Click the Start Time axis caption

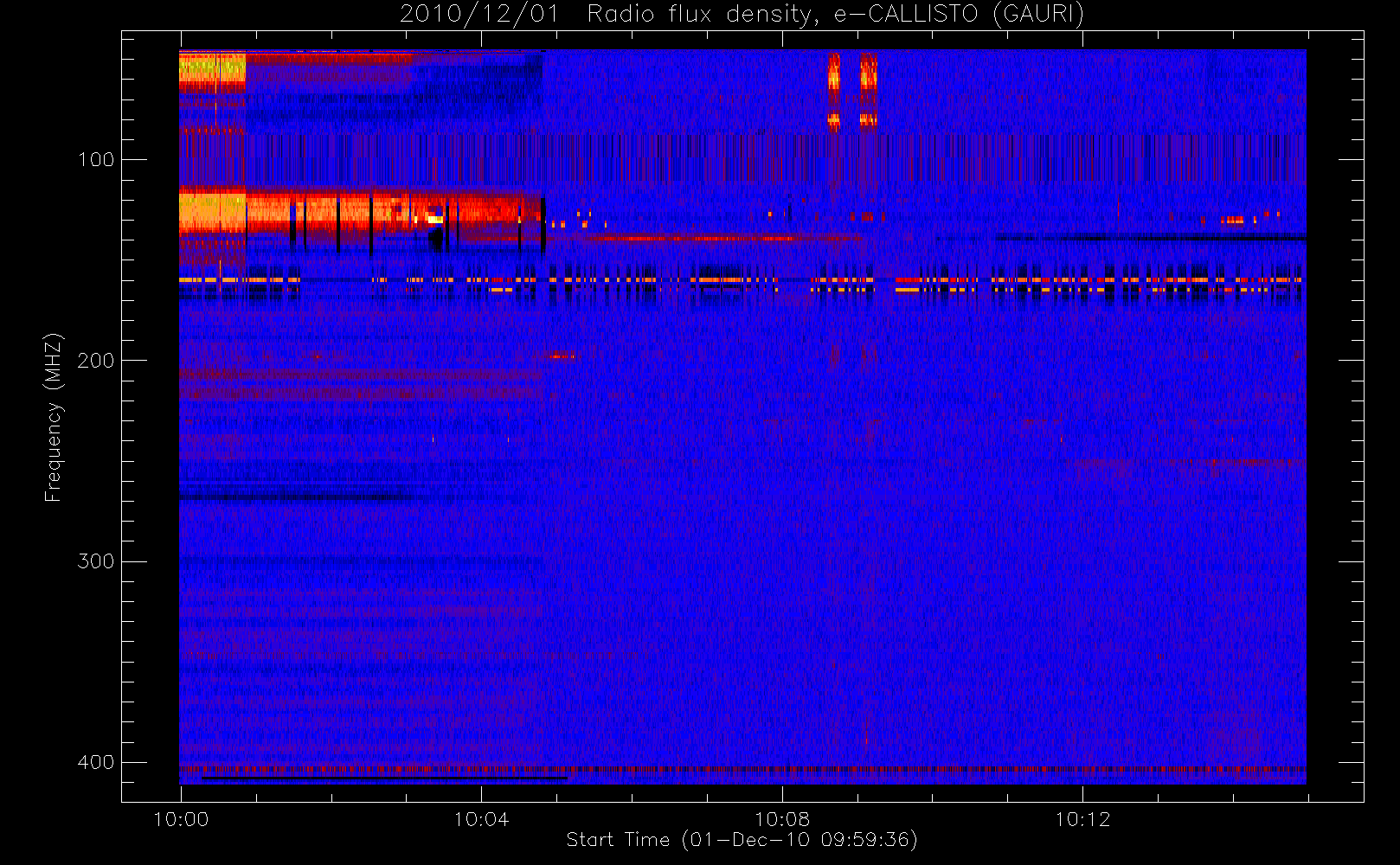[742, 840]
